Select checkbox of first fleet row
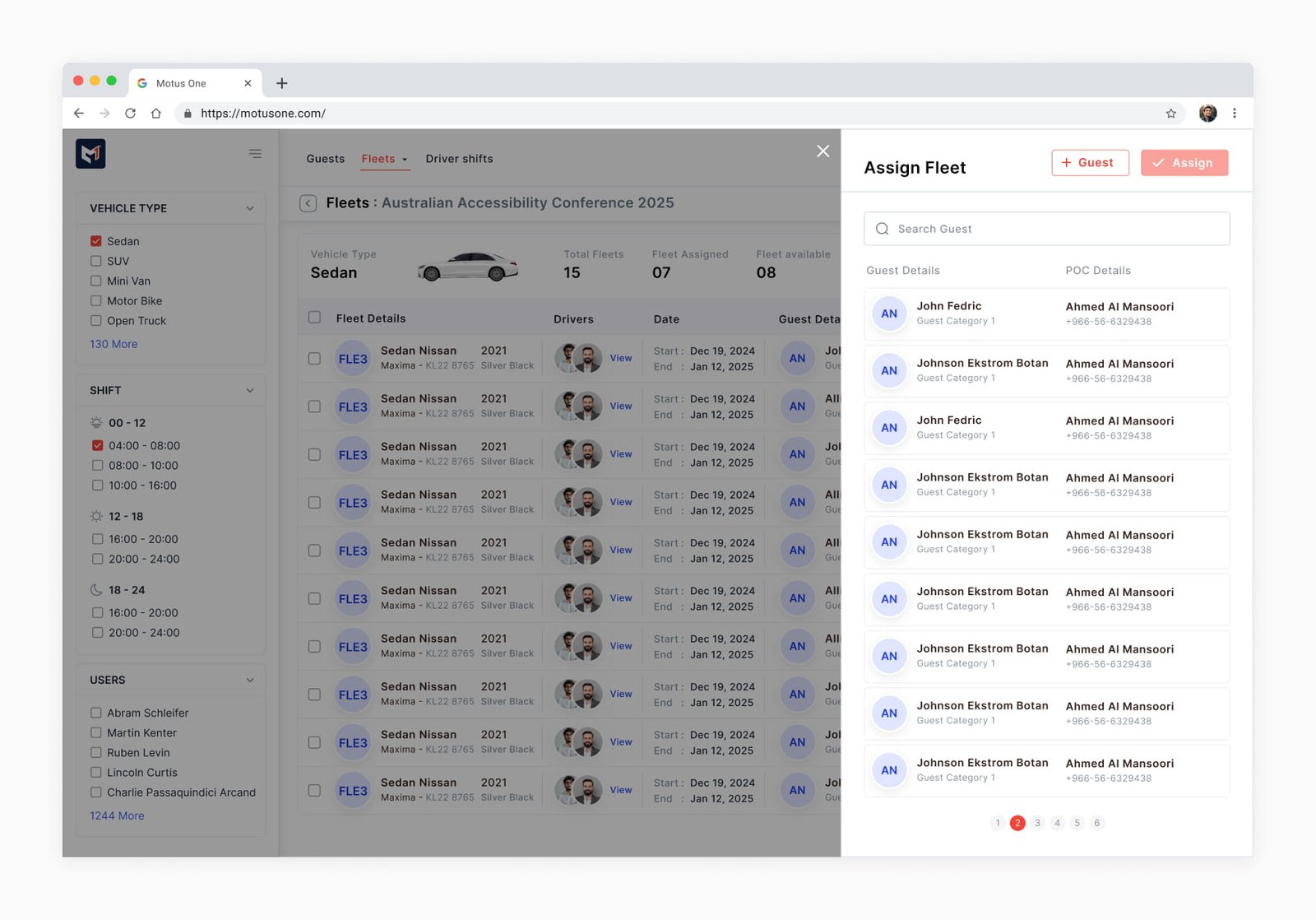Image resolution: width=1316 pixels, height=920 pixels. tap(314, 359)
